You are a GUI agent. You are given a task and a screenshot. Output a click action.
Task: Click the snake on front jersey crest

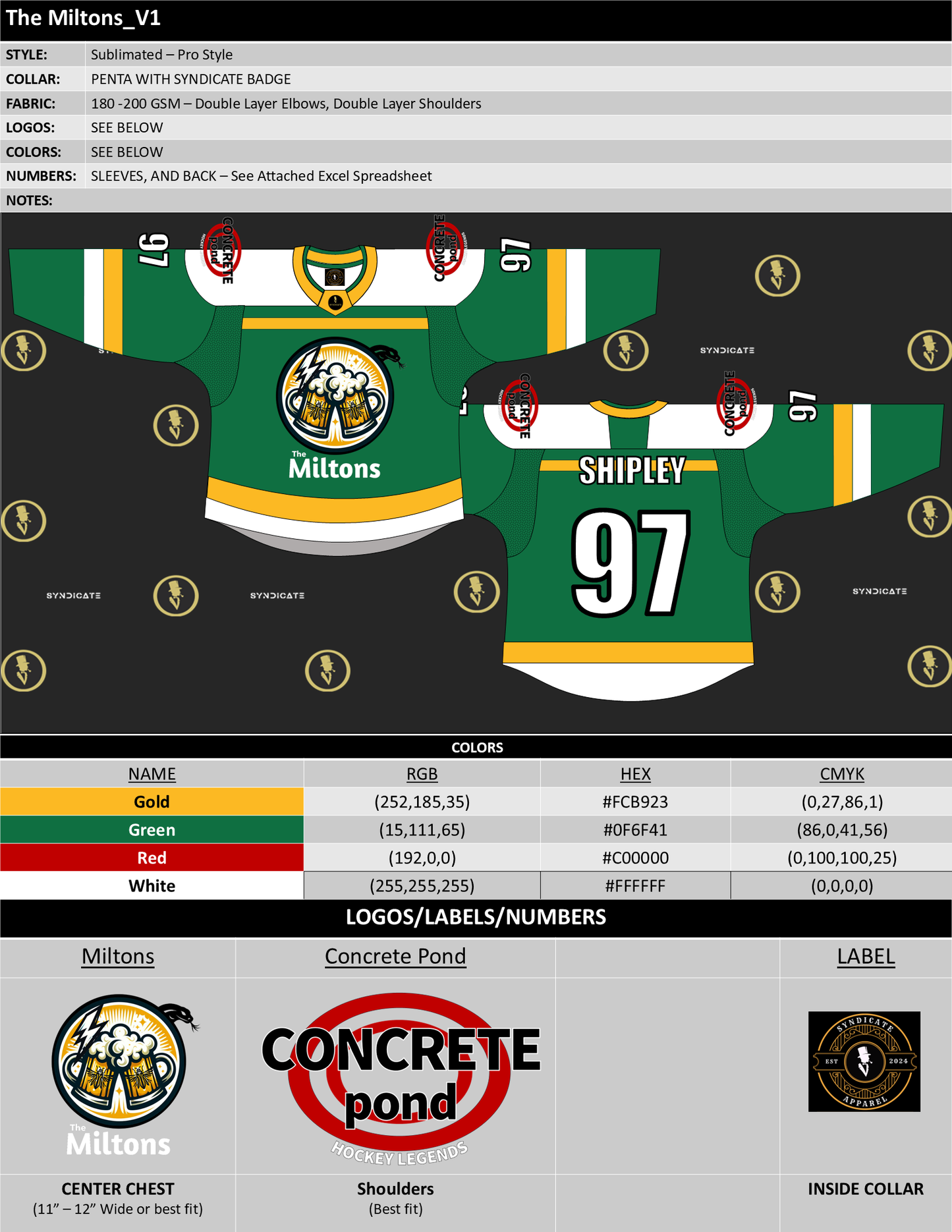pos(387,354)
